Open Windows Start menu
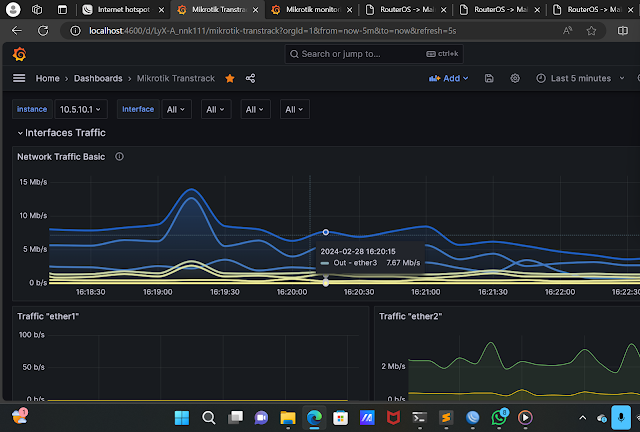 (182, 417)
